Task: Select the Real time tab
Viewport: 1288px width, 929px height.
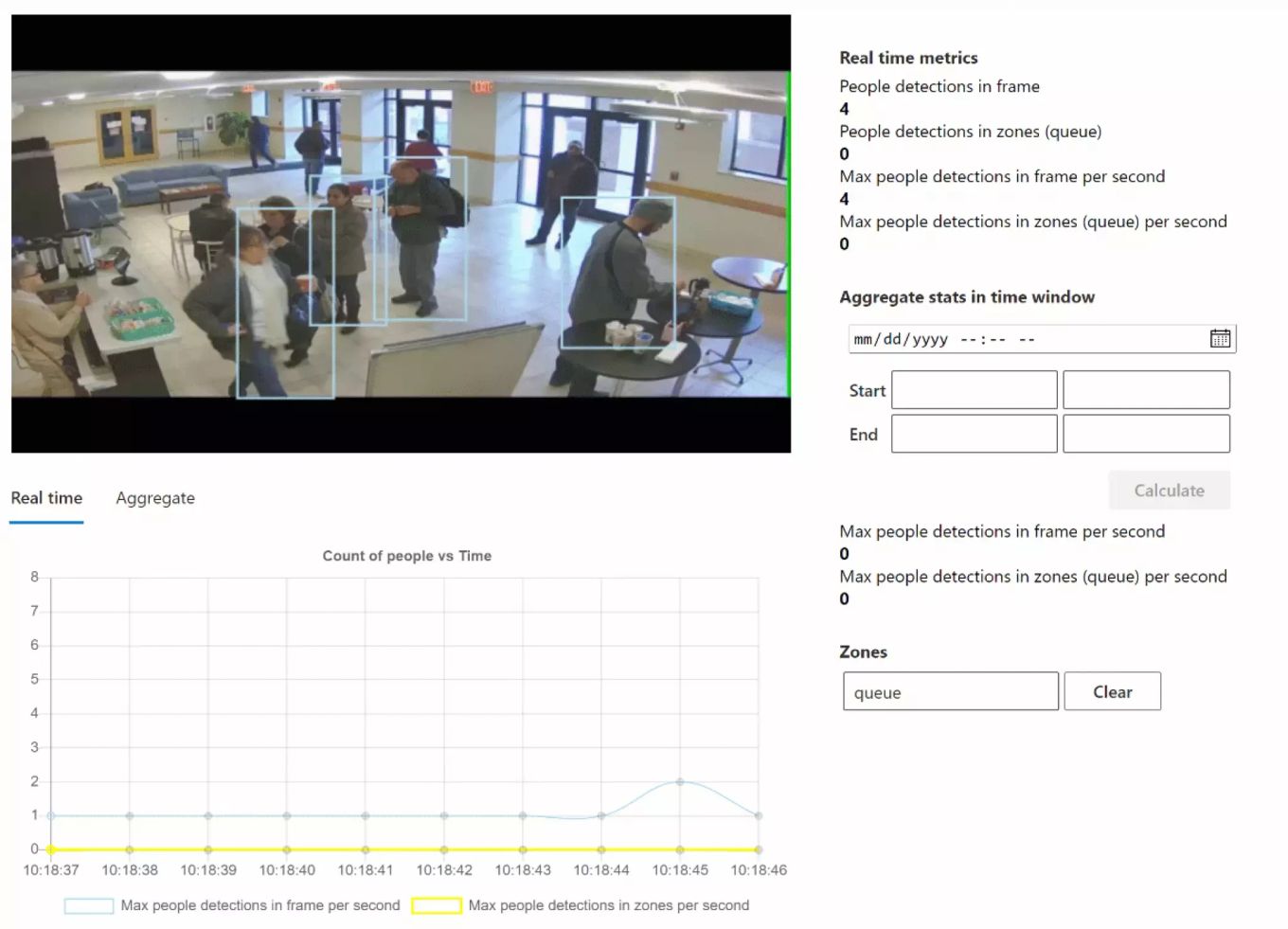Action: click(46, 498)
